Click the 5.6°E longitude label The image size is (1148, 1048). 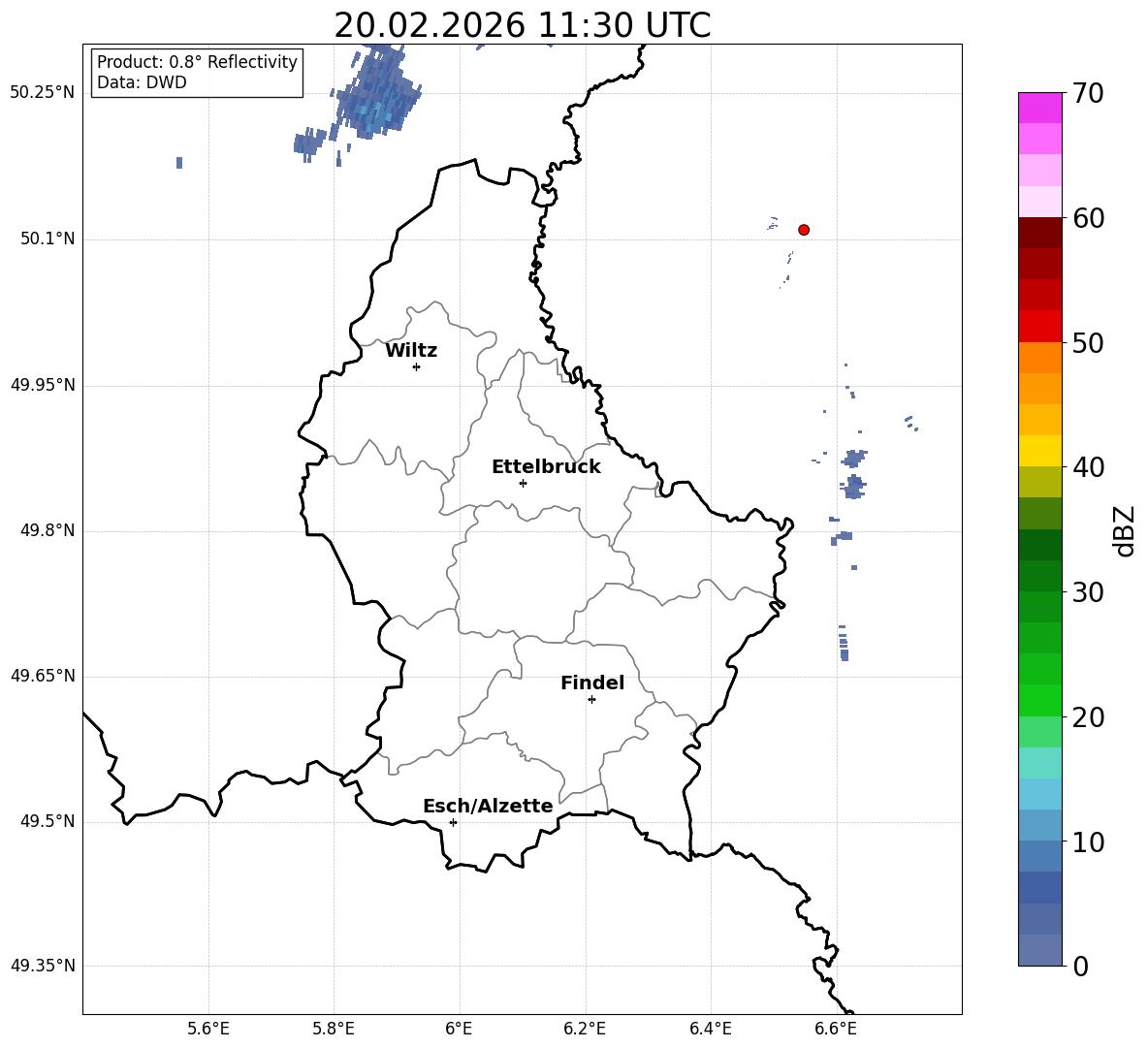coord(208,1029)
